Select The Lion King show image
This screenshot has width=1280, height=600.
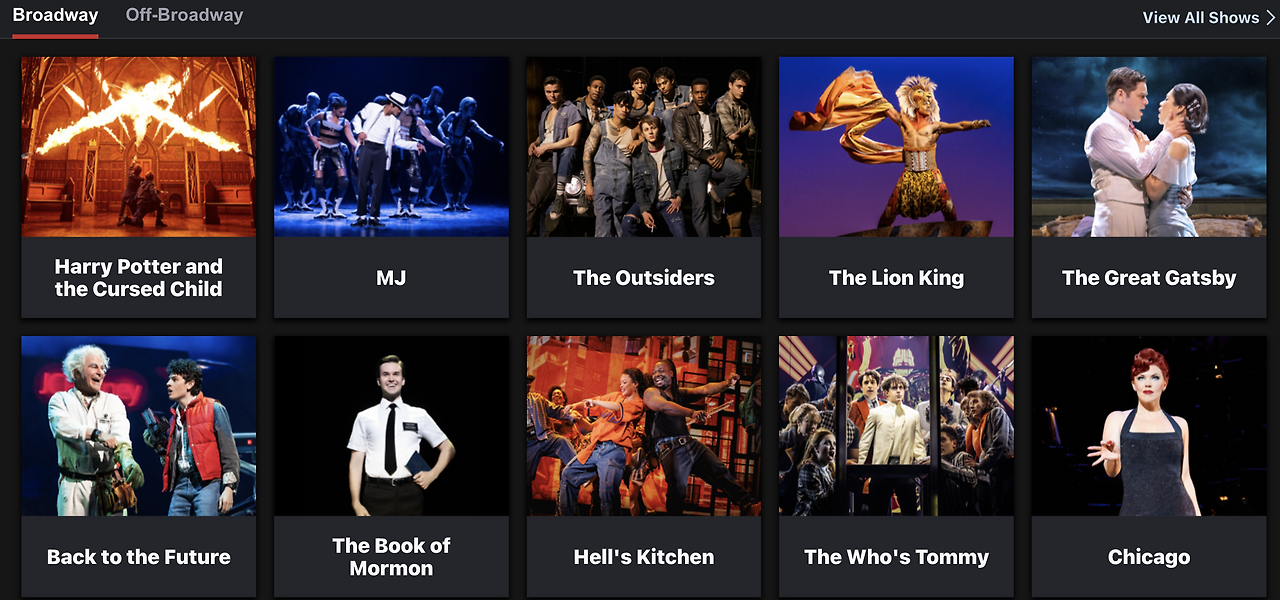click(x=896, y=147)
